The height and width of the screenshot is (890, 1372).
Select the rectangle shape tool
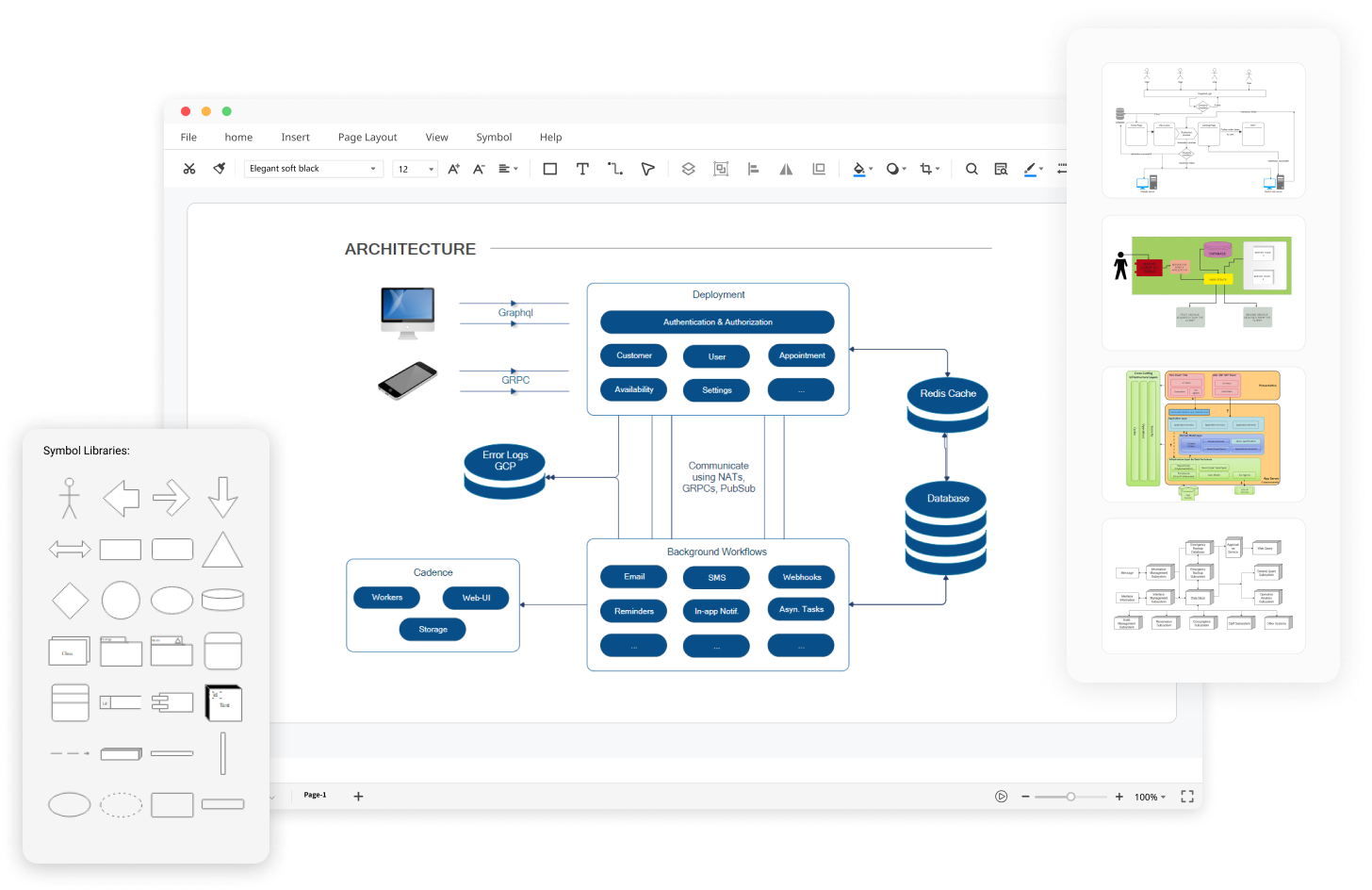pos(550,169)
